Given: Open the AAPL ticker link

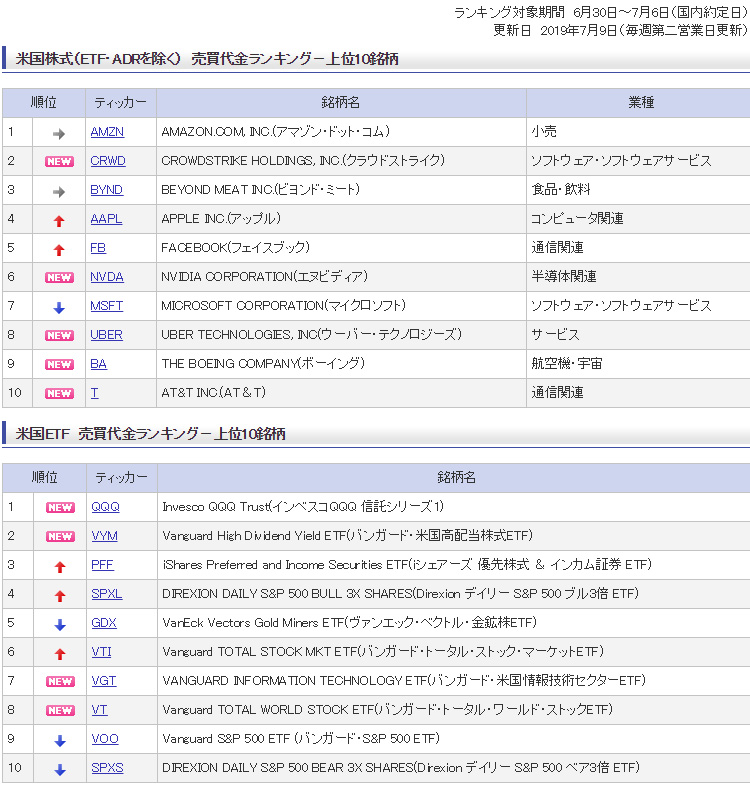Looking at the screenshot, I should coord(106,219).
